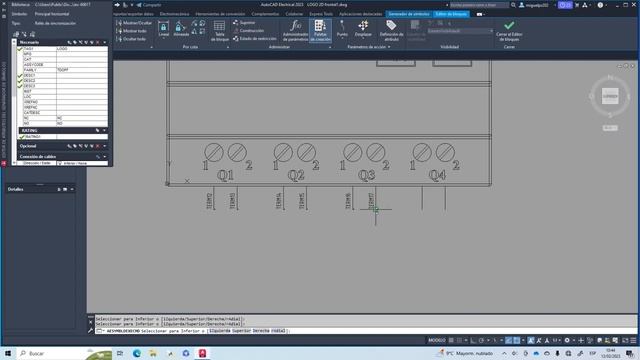Switch to Editor de bloques tab
This screenshot has width=640, height=360.
pyautogui.click(x=451, y=14)
